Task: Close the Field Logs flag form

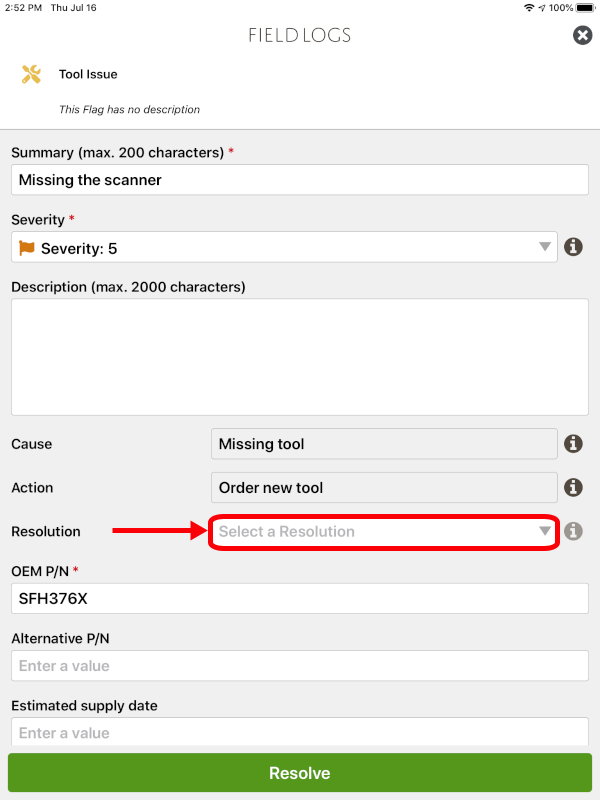Action: [x=583, y=35]
